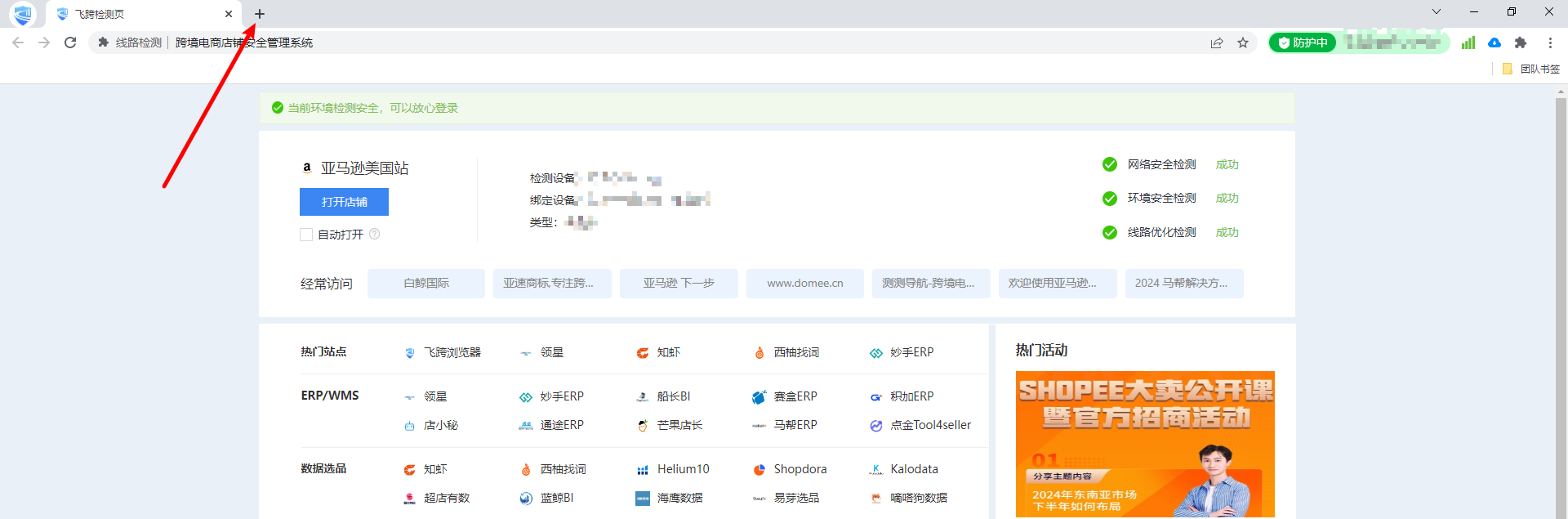Open the 白鲸国际 frequent site
This screenshot has height=519, width=1568.
point(426,284)
